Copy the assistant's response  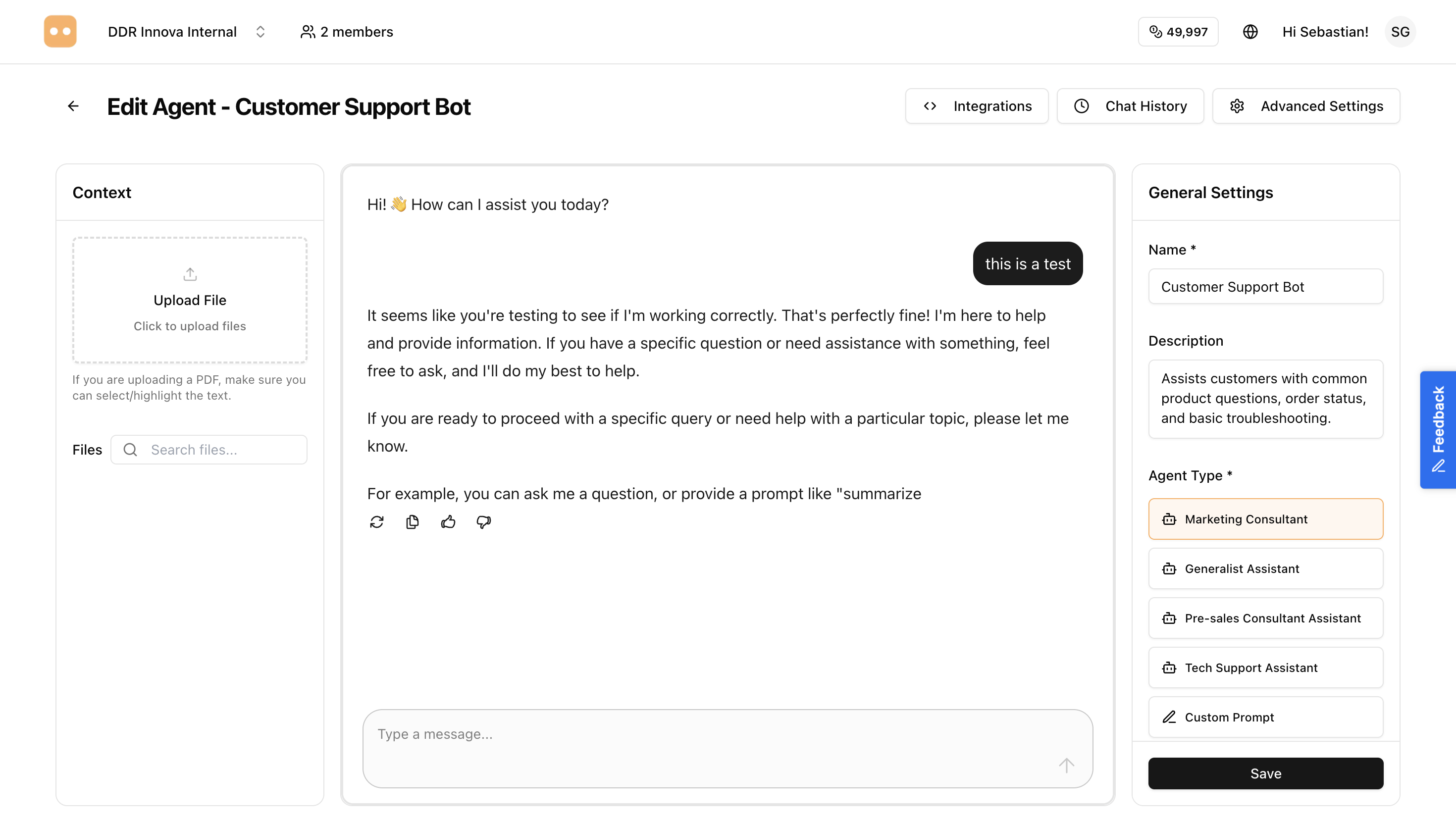click(x=412, y=522)
